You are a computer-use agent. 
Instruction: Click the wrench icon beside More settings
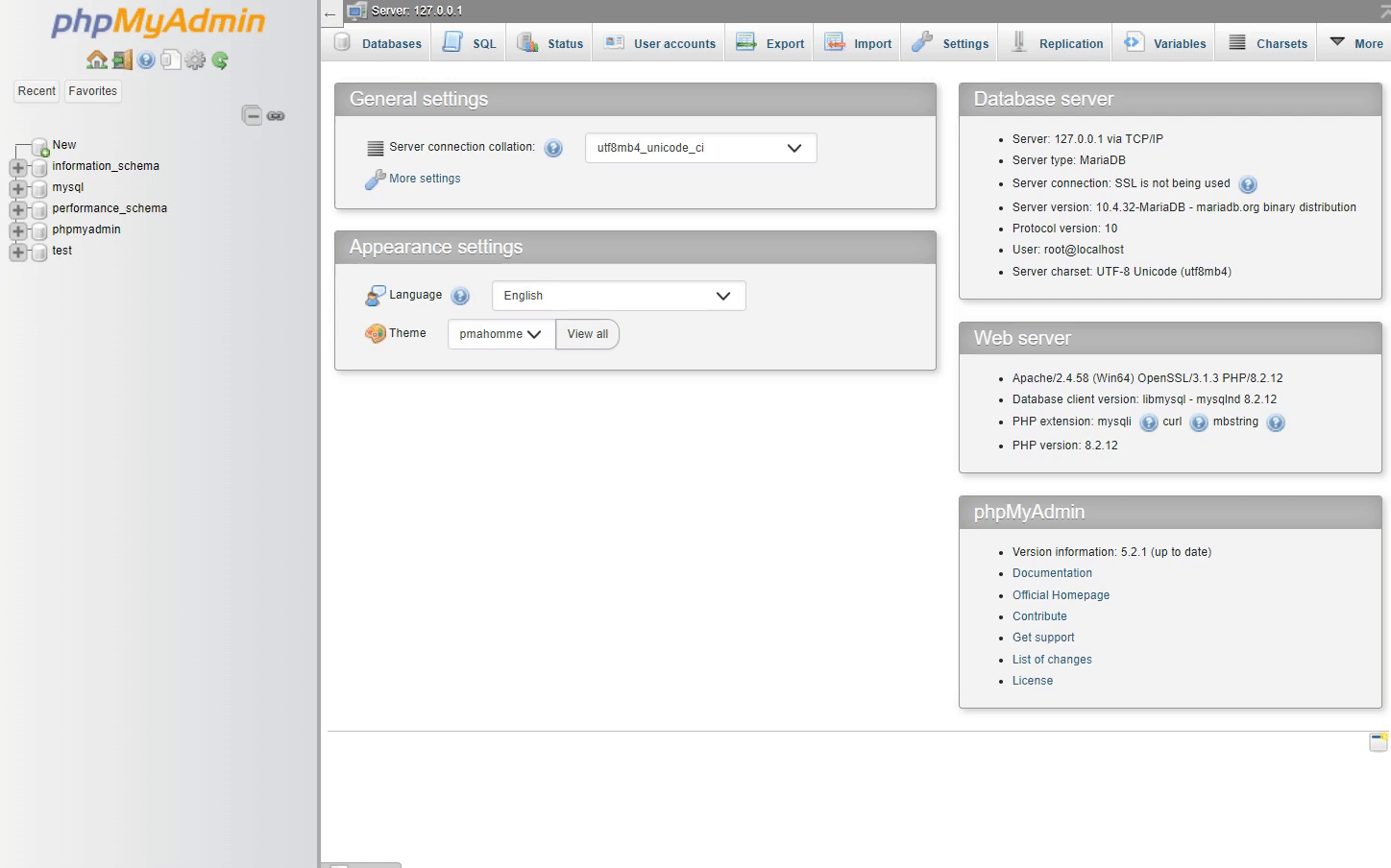(375, 180)
